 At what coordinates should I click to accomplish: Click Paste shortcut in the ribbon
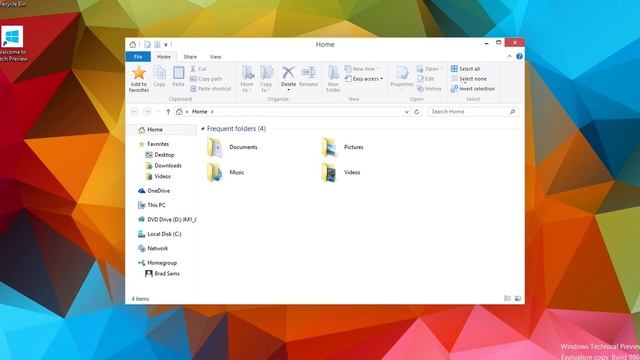[x=211, y=89]
